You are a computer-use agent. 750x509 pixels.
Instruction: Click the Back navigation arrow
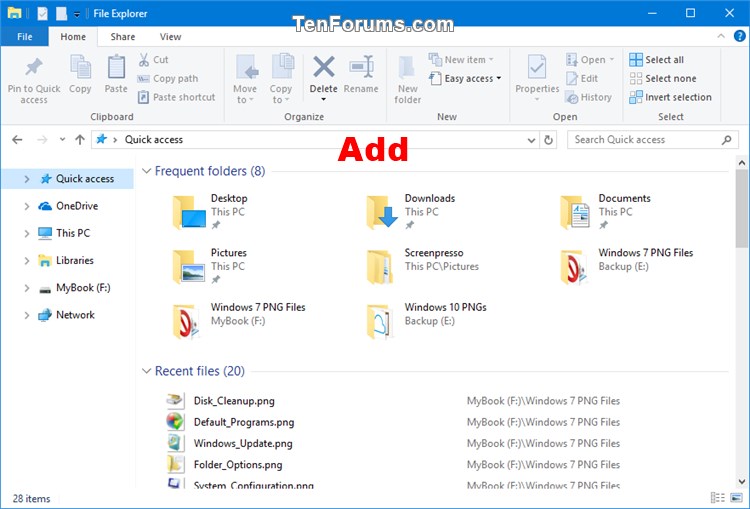17,140
